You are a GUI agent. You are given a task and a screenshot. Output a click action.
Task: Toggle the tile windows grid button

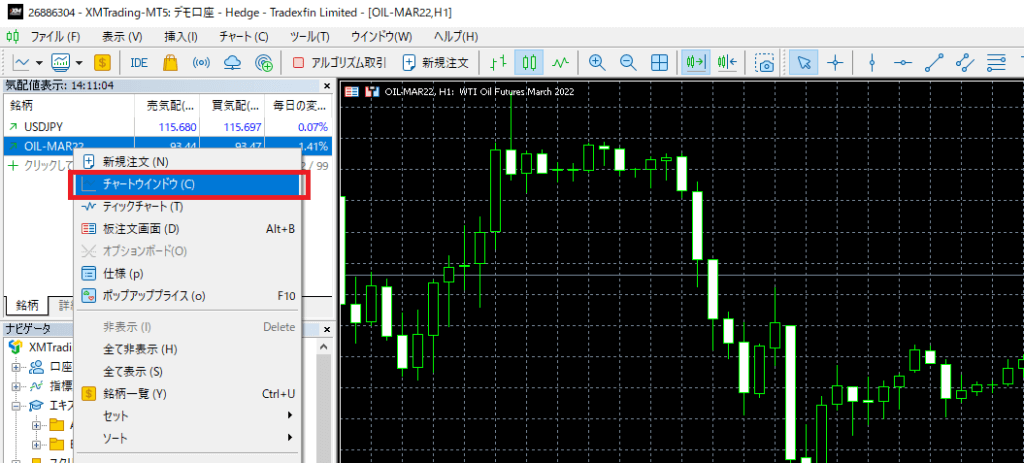660,63
